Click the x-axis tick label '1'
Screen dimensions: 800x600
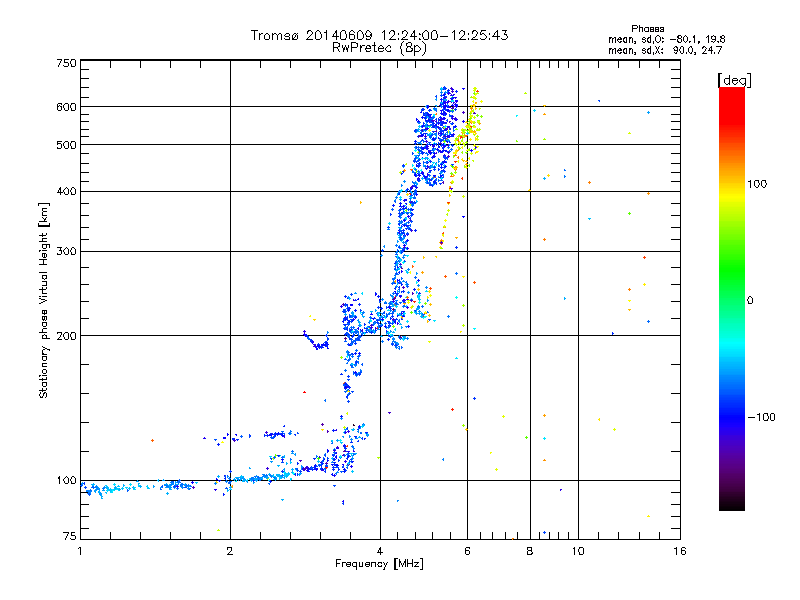80,551
